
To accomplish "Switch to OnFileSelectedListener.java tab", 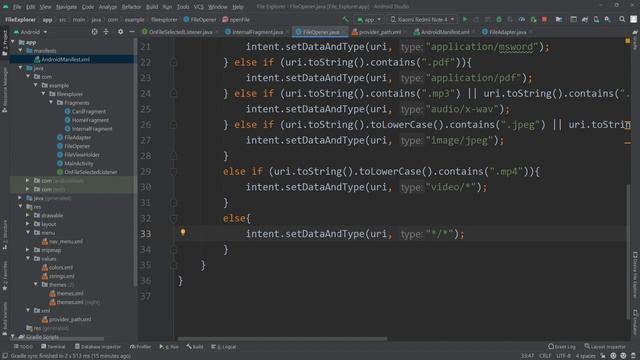I will 177,32.
